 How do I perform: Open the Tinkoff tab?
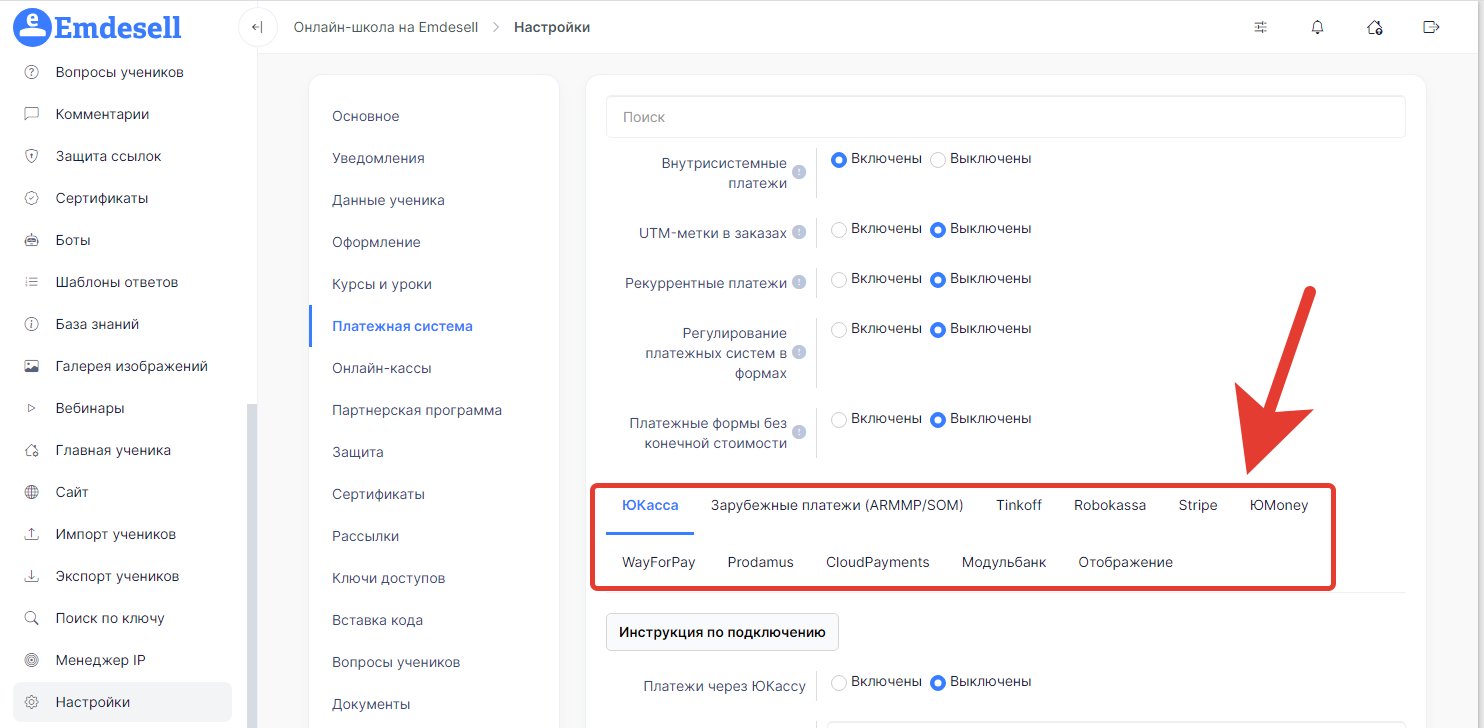(1019, 505)
